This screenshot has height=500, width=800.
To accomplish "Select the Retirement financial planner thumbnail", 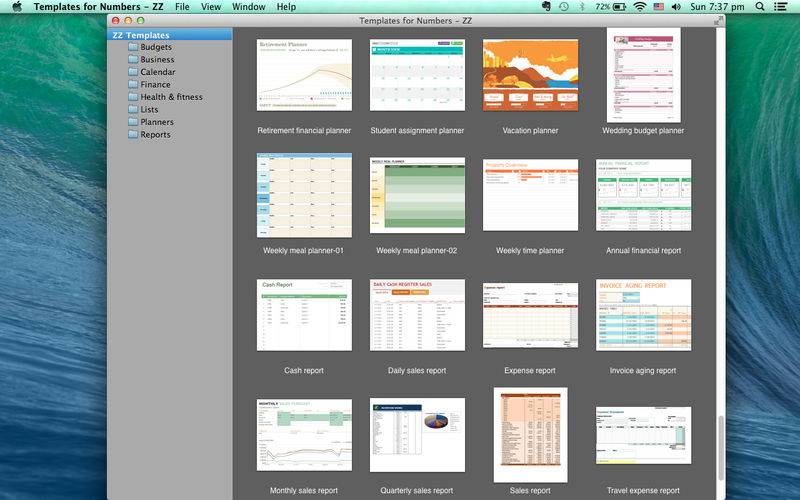I will click(304, 74).
